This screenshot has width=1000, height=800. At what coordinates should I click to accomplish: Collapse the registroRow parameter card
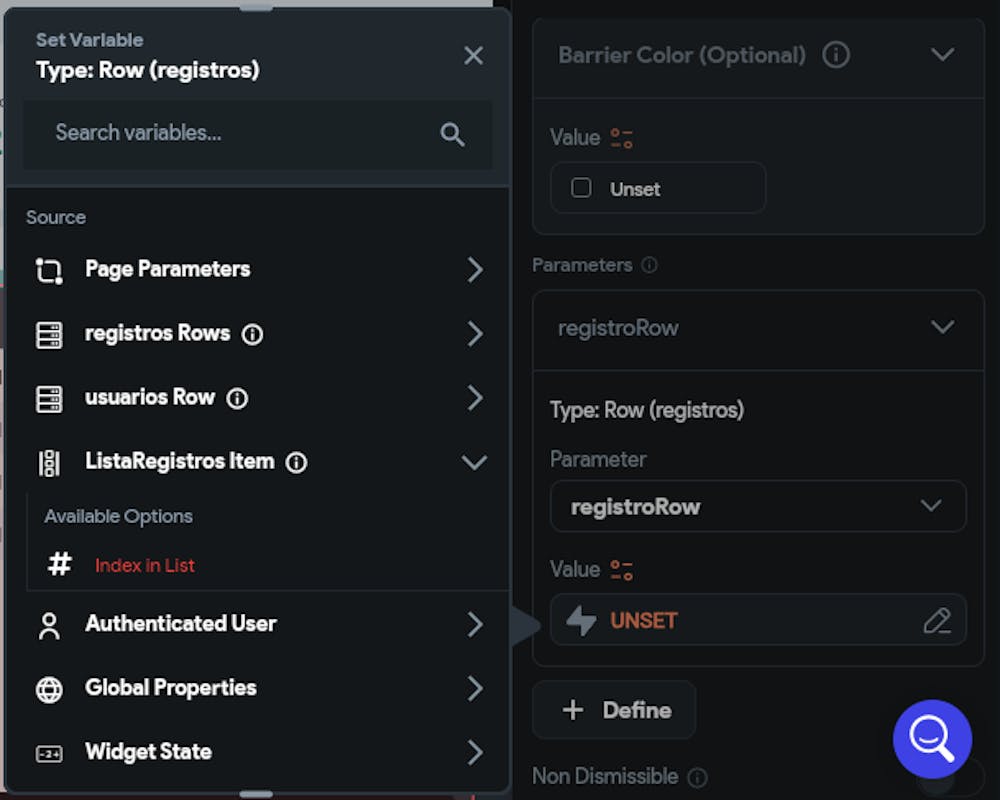point(942,328)
